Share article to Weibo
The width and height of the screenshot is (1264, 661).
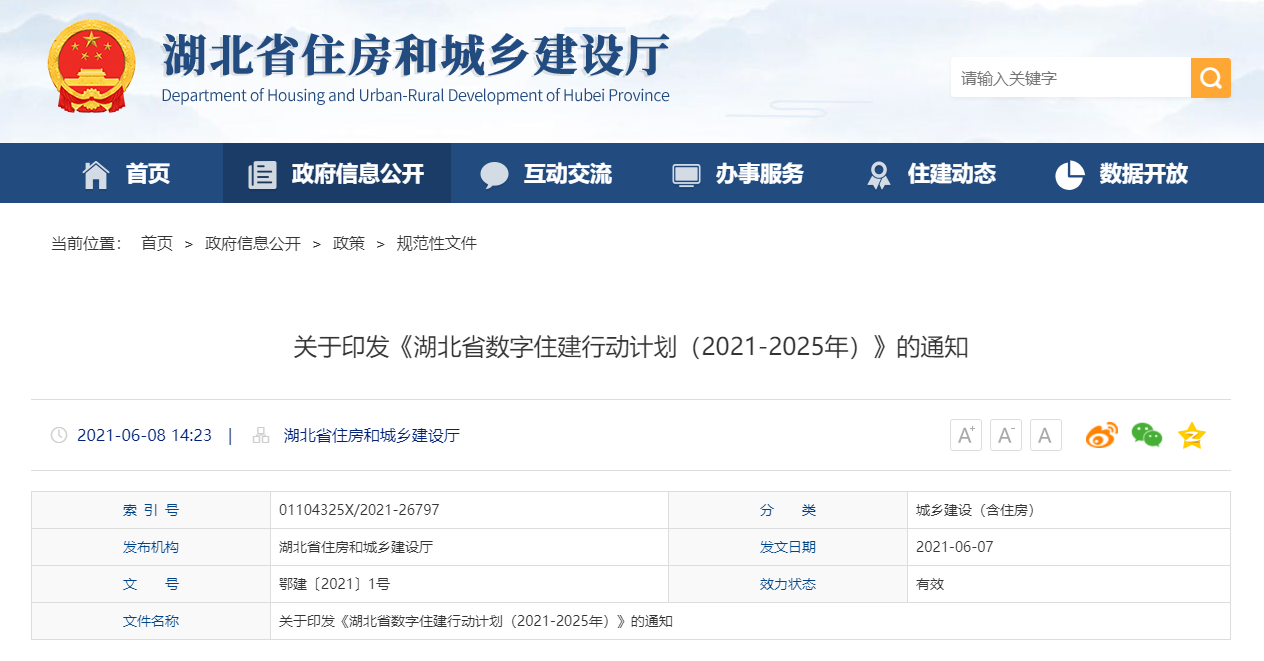tap(1102, 435)
